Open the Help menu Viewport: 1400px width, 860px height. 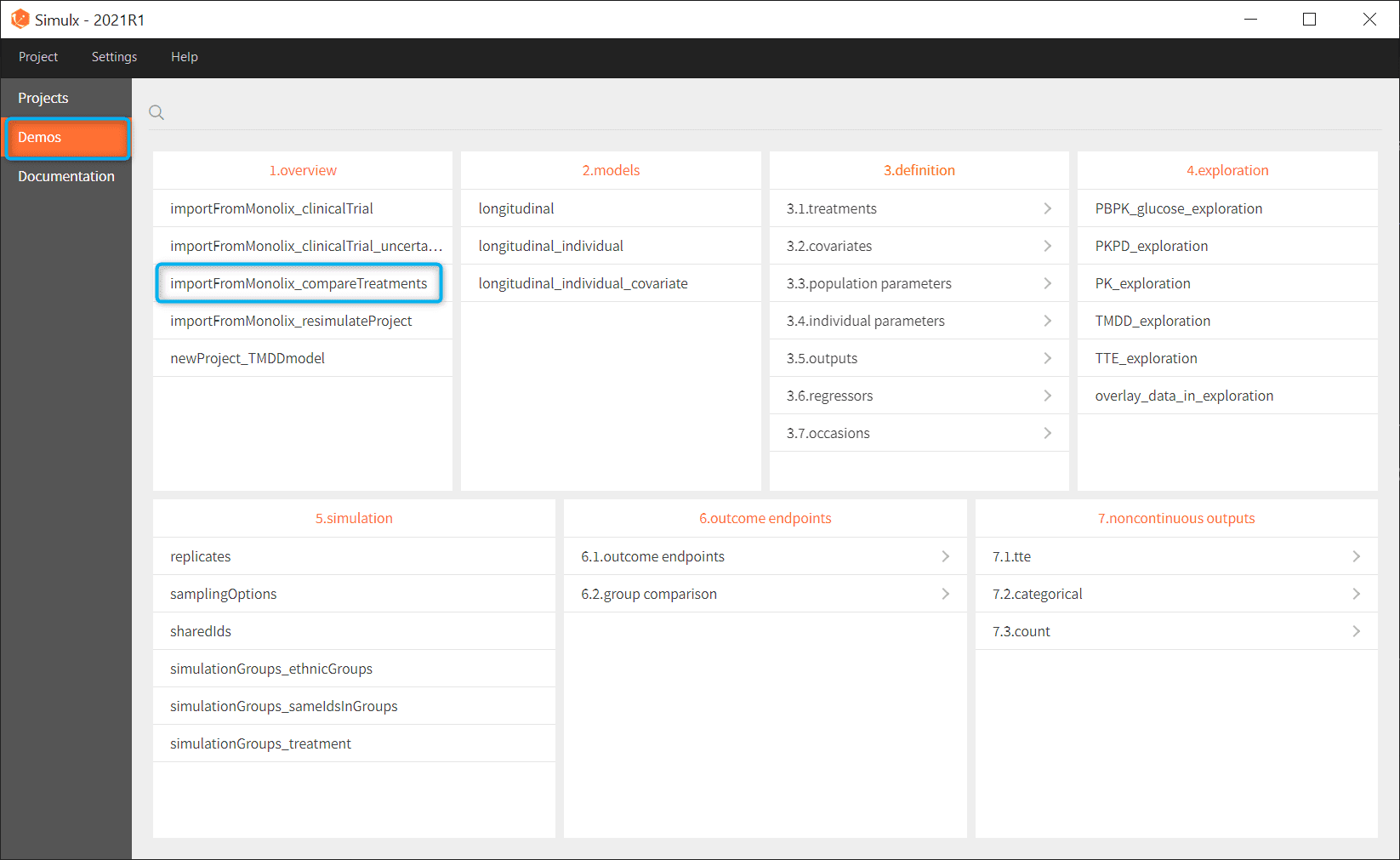click(184, 57)
